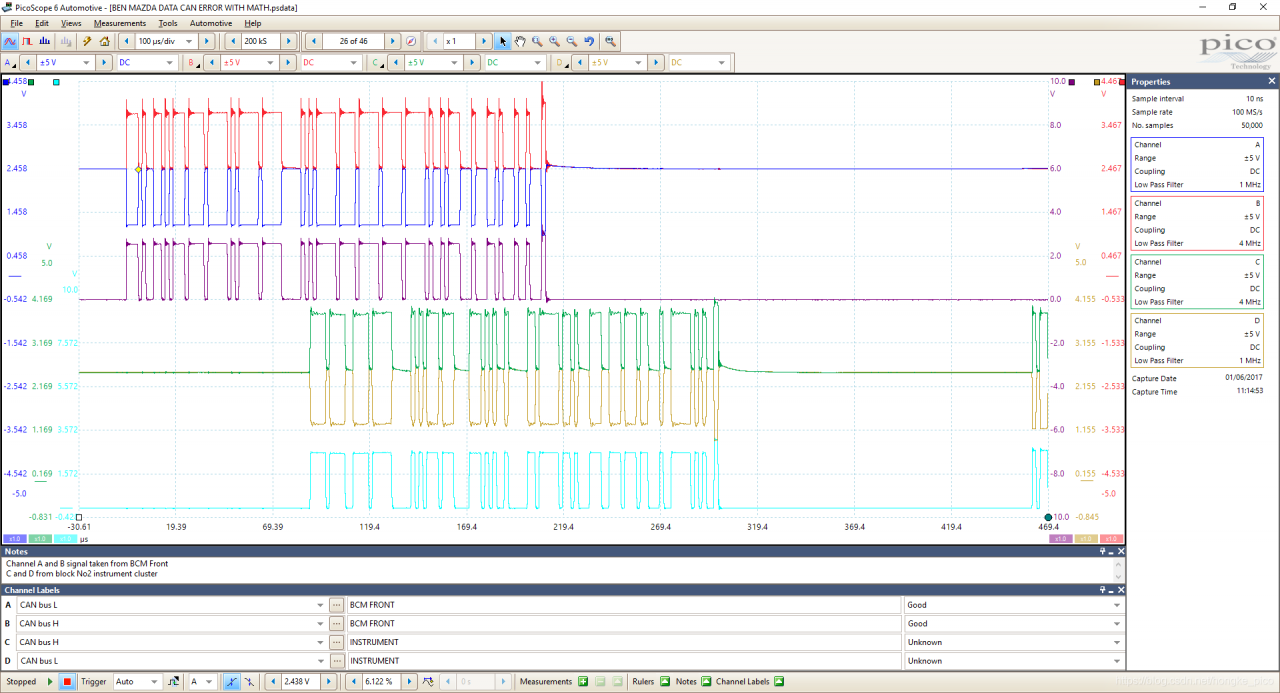Click the Auto setup lightning icon

pos(87,41)
